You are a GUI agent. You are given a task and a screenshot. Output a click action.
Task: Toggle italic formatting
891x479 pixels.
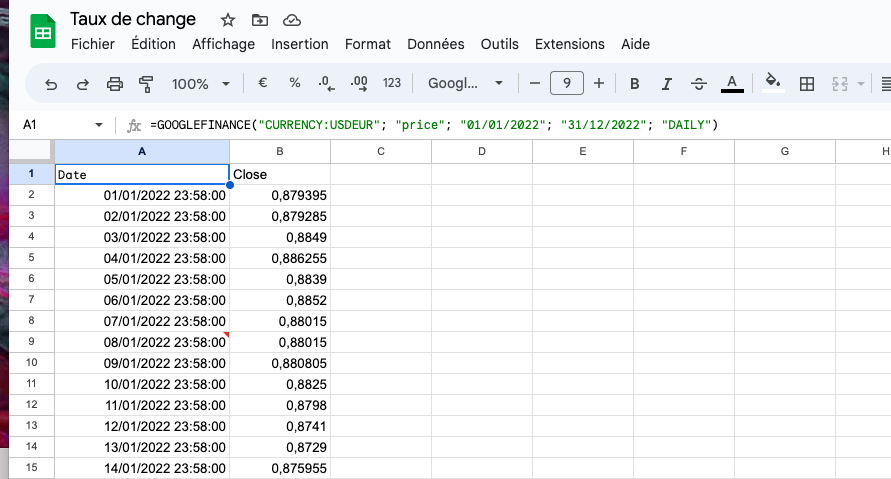(667, 84)
